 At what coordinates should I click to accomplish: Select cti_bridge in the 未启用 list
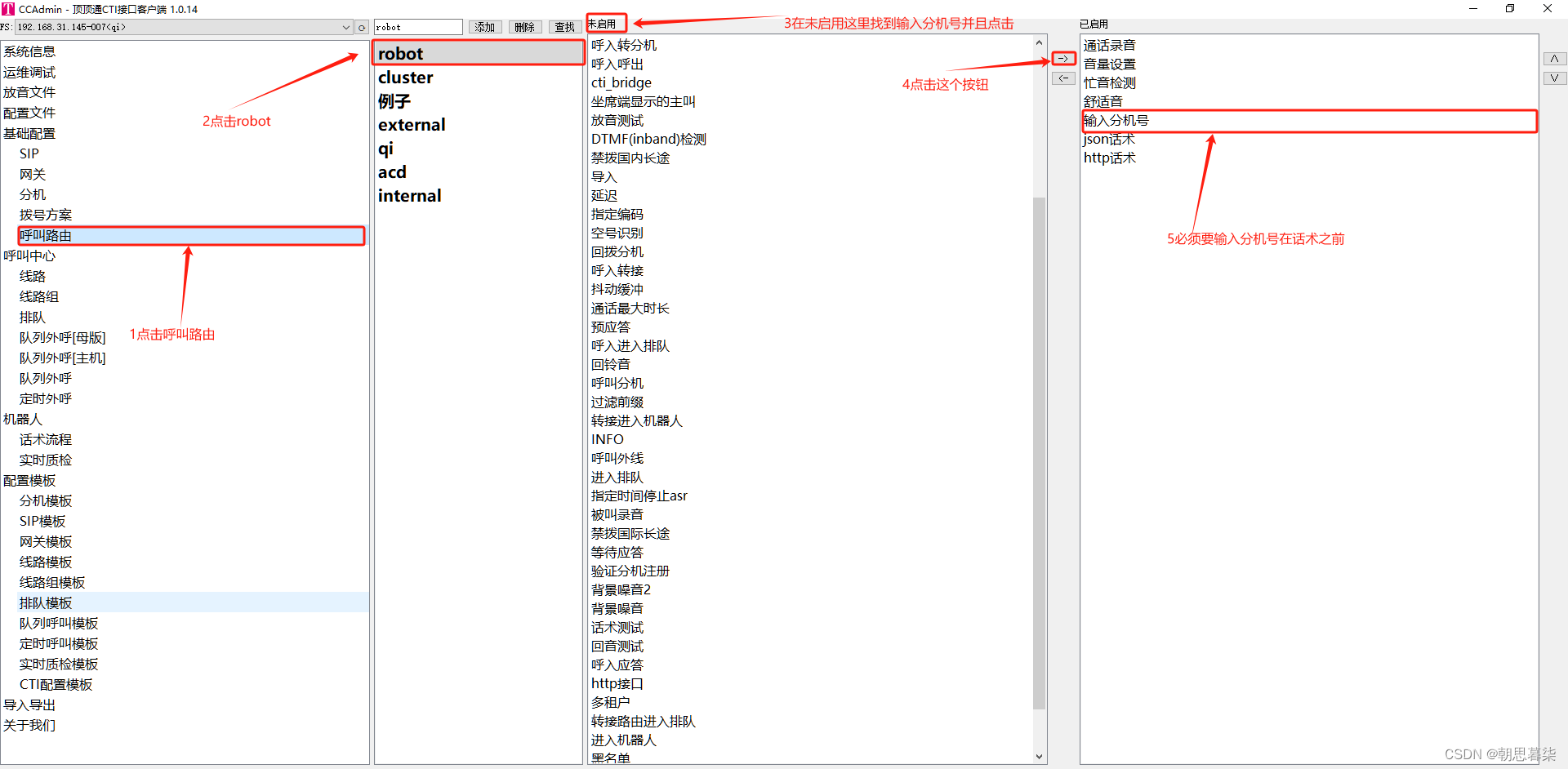pos(621,82)
